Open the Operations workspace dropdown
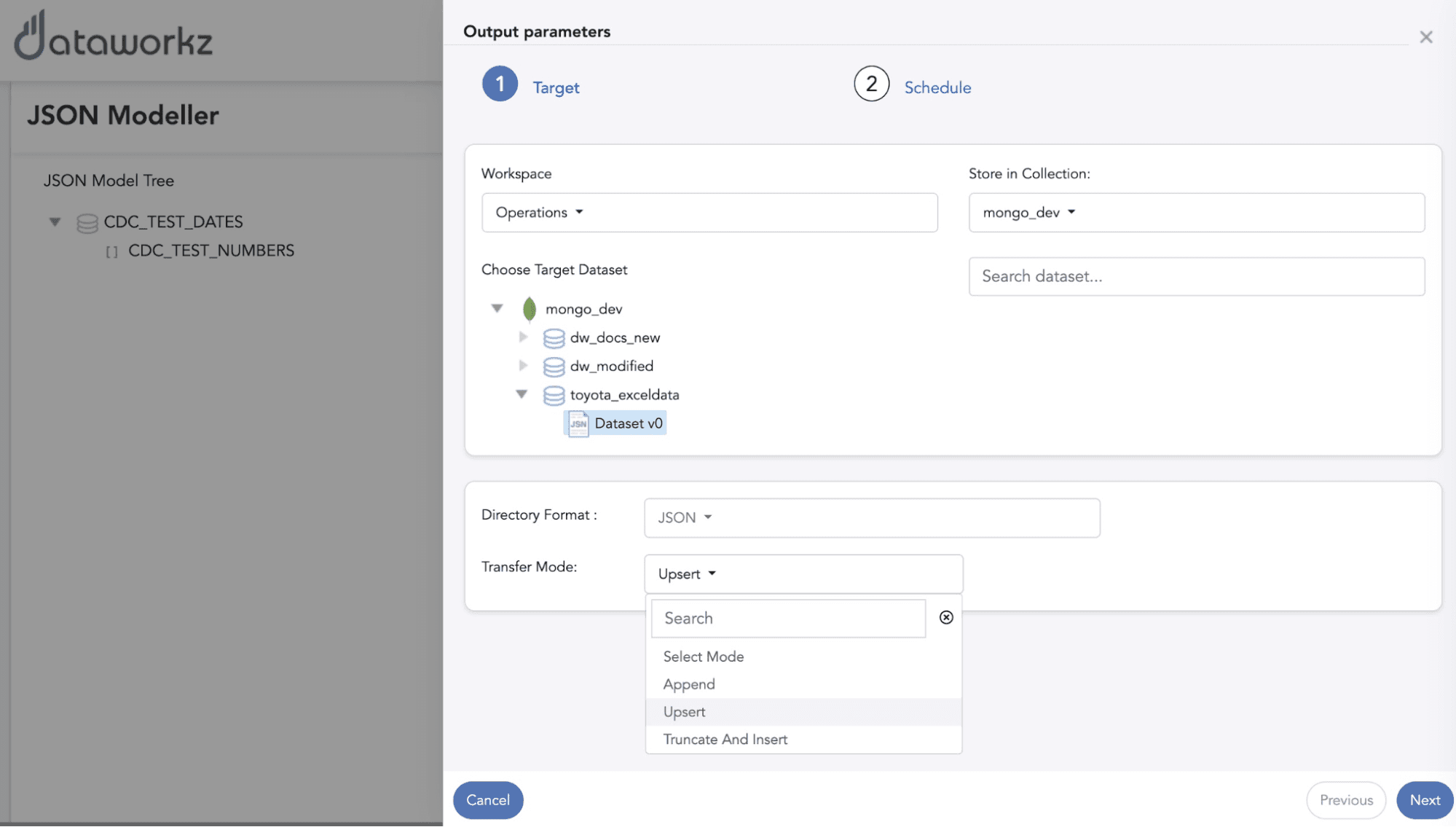The height and width of the screenshot is (827, 1456). click(x=540, y=213)
